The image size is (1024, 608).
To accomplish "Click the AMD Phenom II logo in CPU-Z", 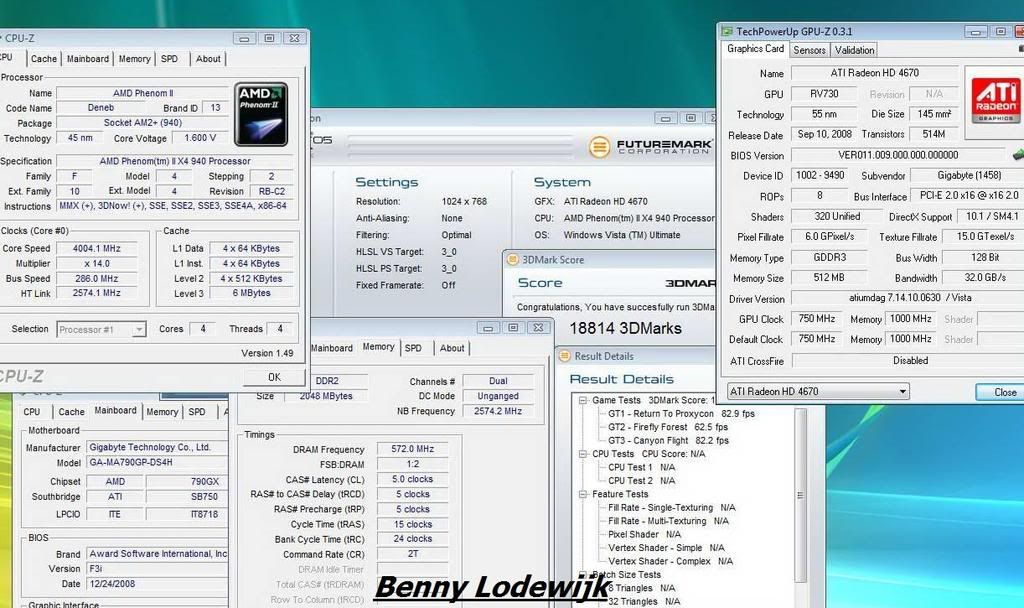I will 261,114.
